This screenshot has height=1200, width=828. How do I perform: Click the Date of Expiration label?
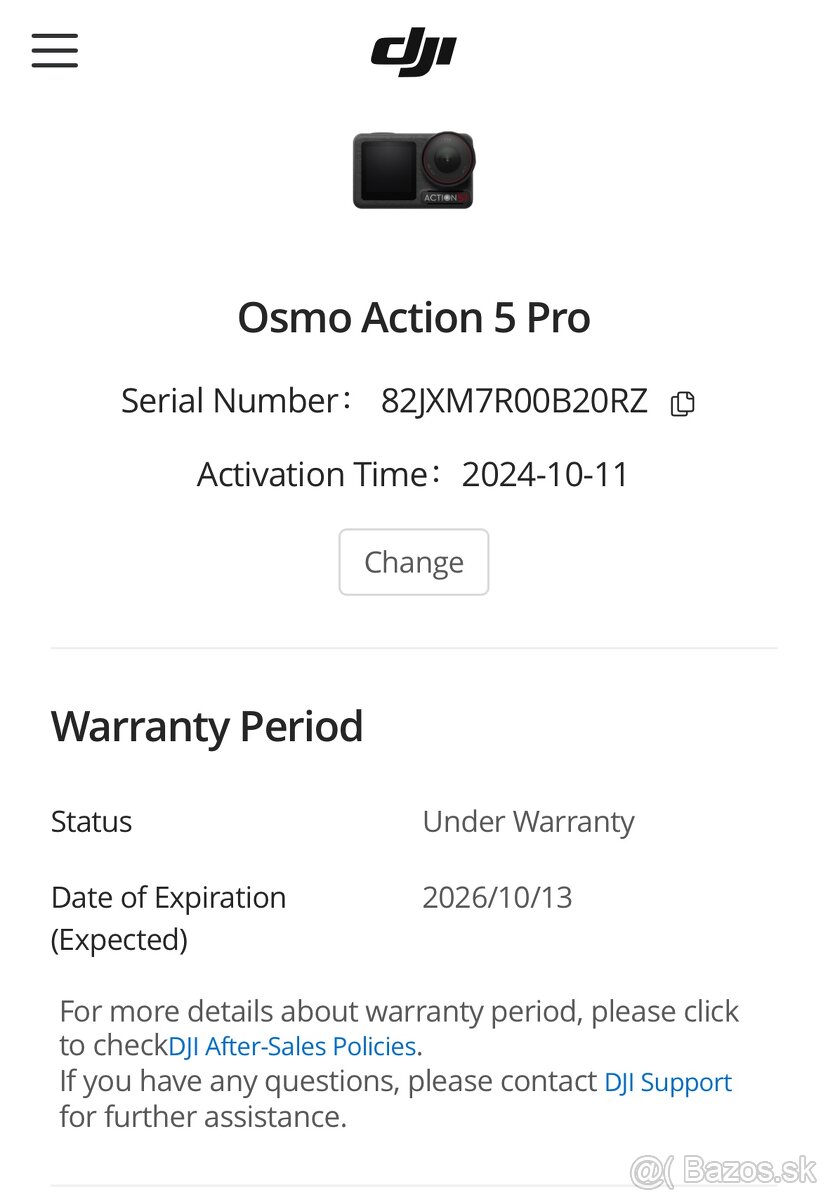(x=168, y=897)
